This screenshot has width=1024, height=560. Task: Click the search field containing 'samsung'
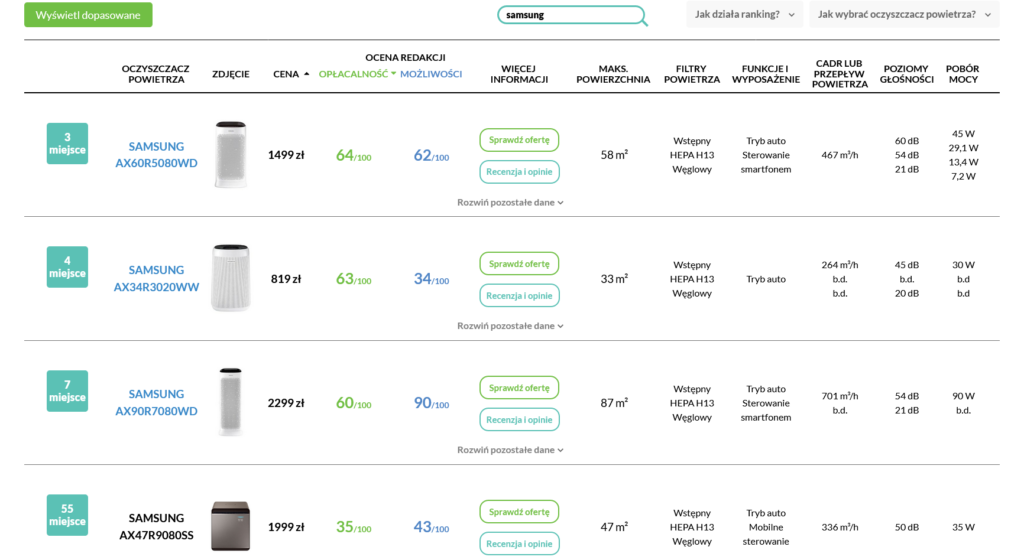click(565, 15)
